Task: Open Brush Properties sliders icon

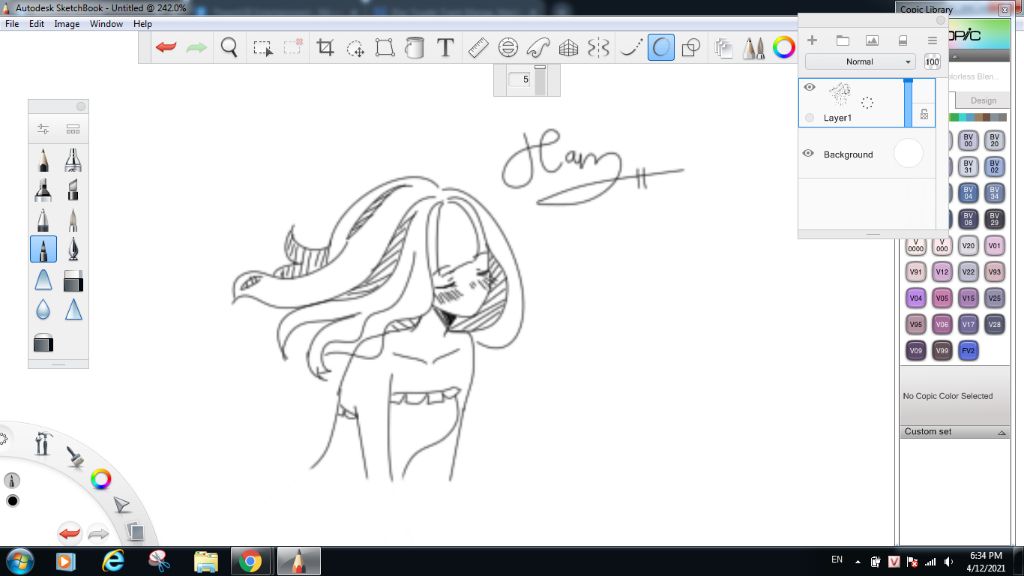Action: (x=43, y=129)
